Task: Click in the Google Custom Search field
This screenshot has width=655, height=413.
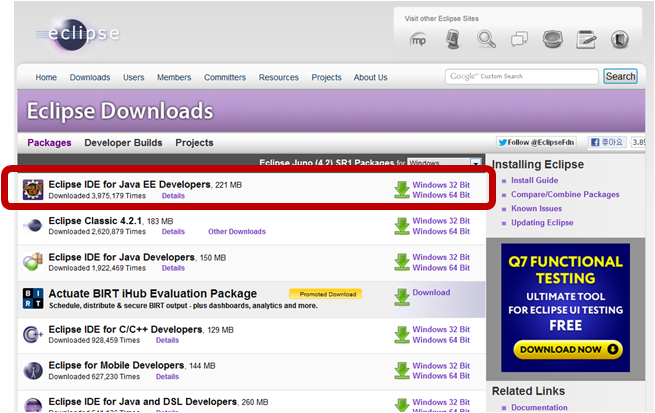Action: [522, 76]
